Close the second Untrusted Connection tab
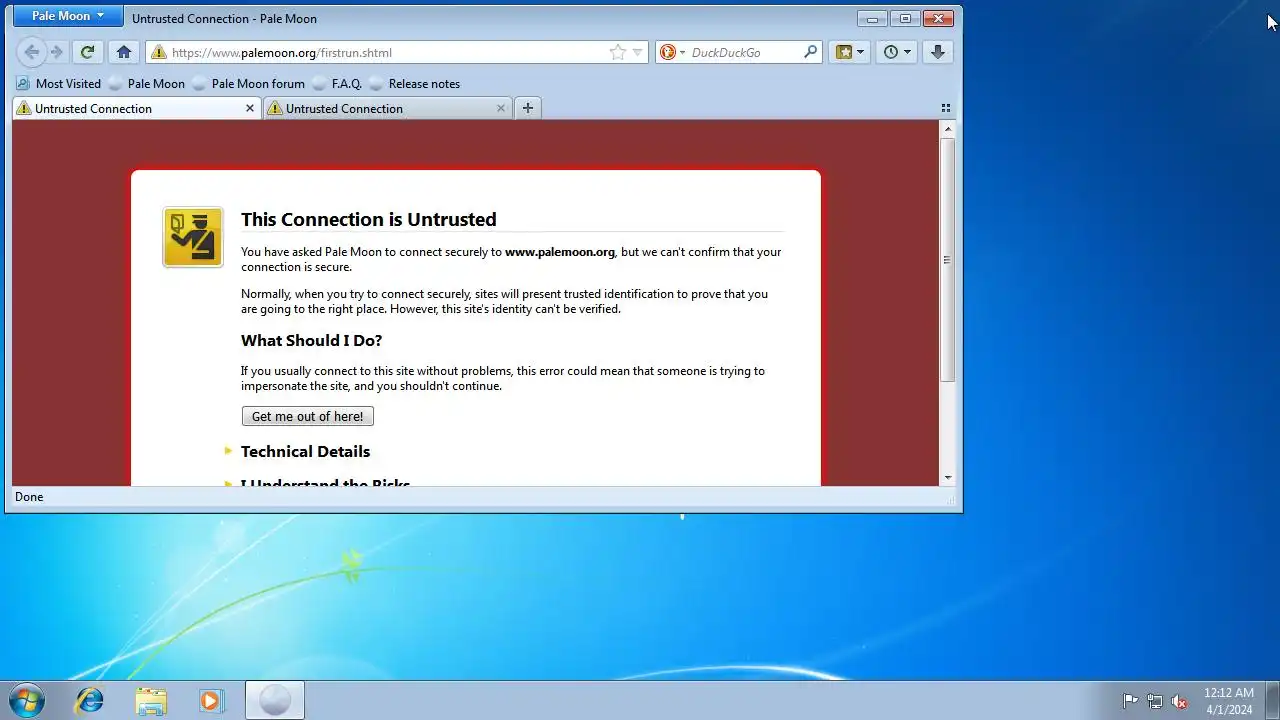The image size is (1280, 720). (501, 108)
